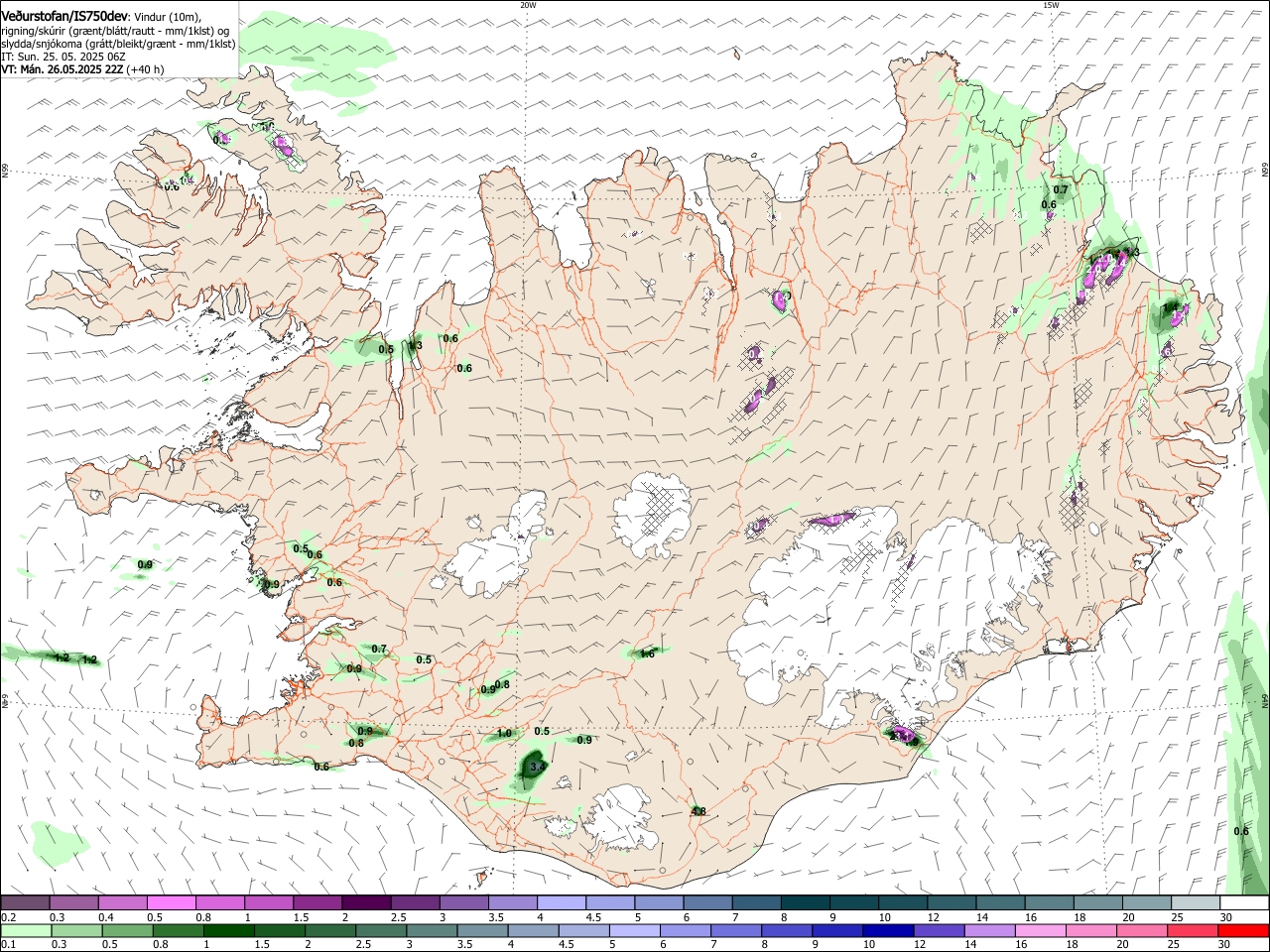1270x952 pixels.
Task: Select the darkest purple 2 swatch in upper legend
Action: 365,903
